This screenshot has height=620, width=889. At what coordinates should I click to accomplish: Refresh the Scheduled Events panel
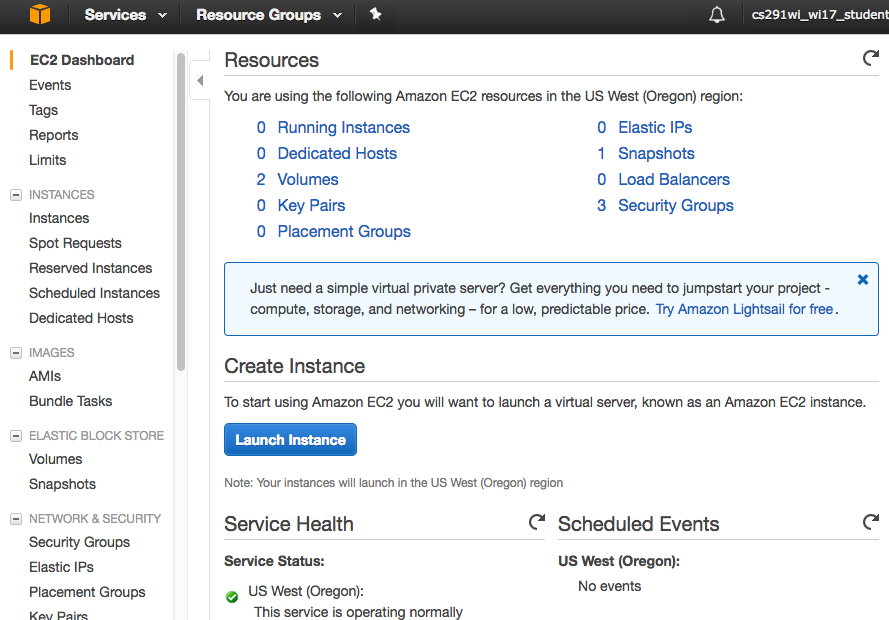870,522
